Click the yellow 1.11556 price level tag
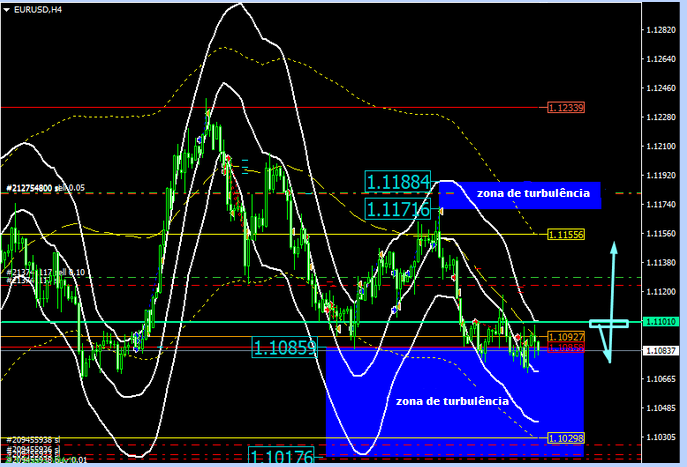 [566, 234]
